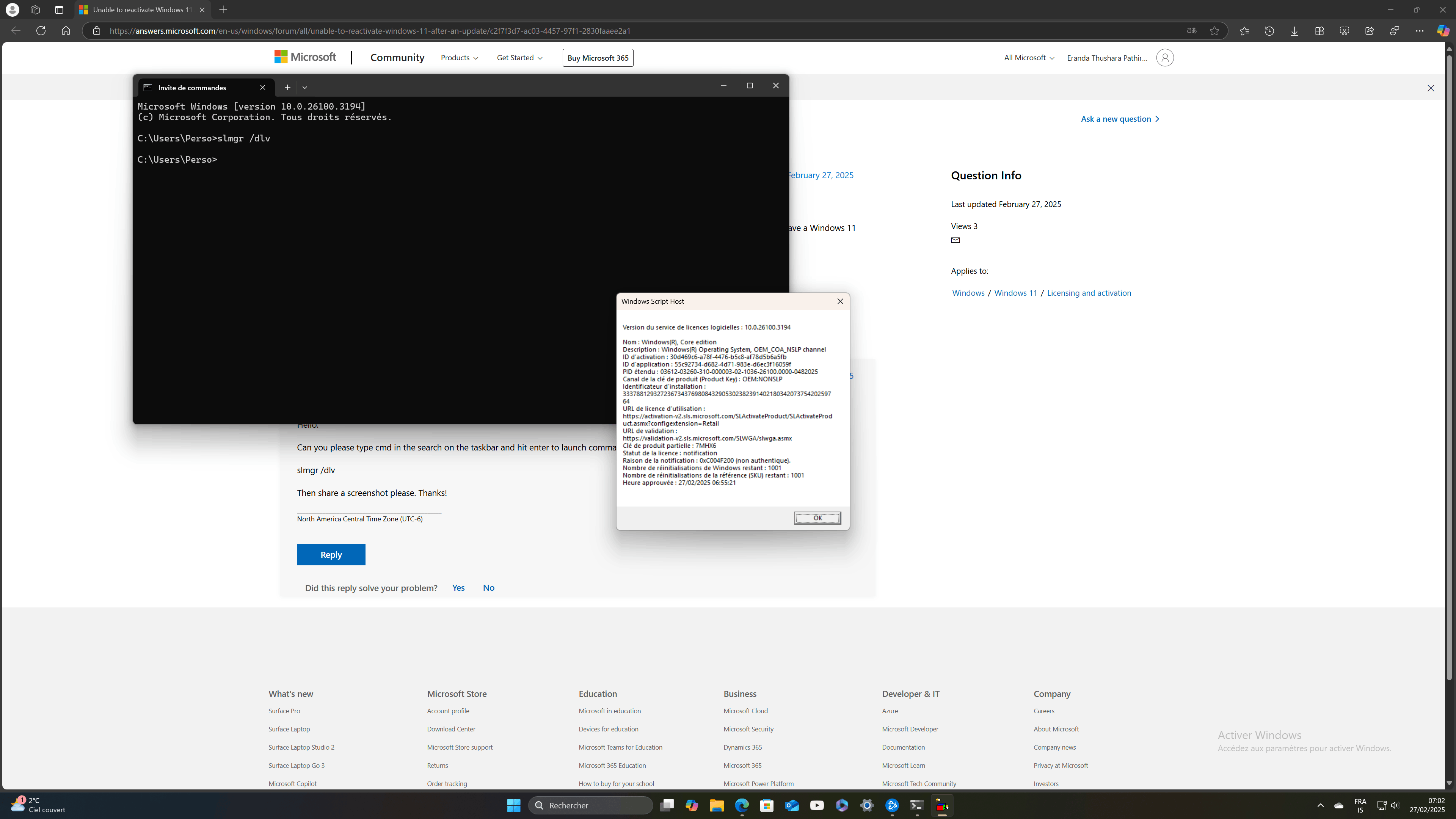Click Ask a new question link
The width and height of the screenshot is (1456, 819).
point(1120,119)
